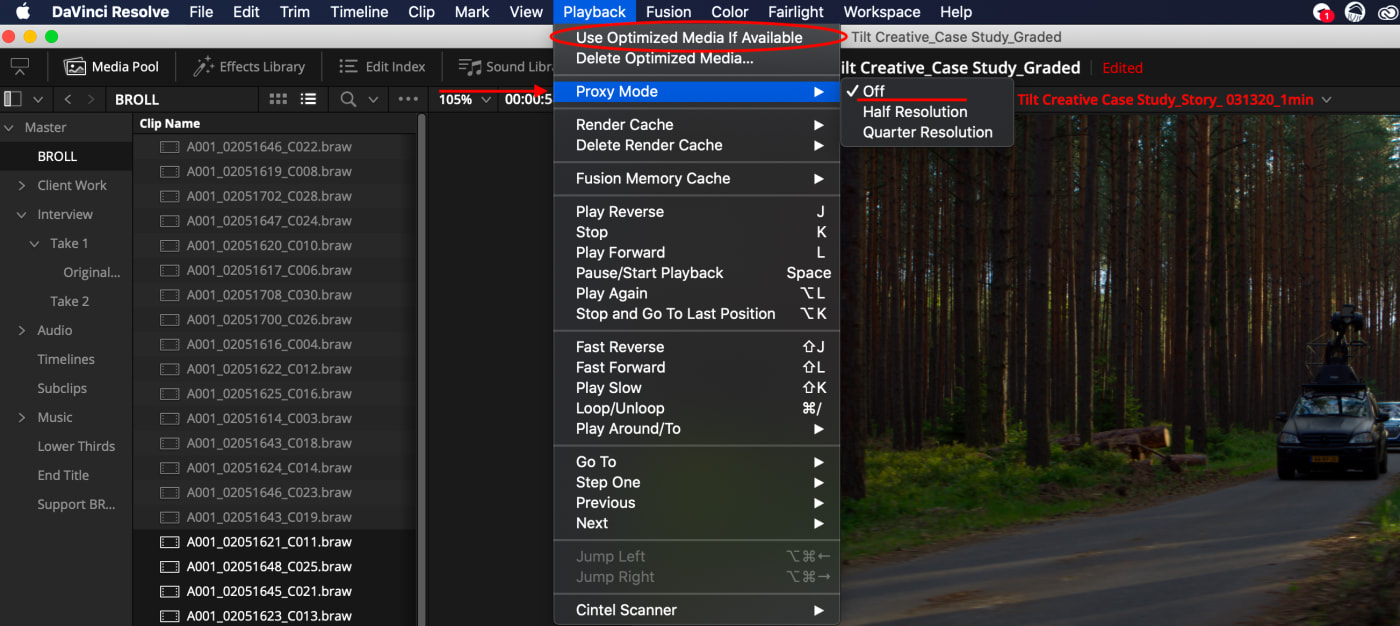Sort by the Clip Name column header
1400x626 pixels.
click(170, 124)
